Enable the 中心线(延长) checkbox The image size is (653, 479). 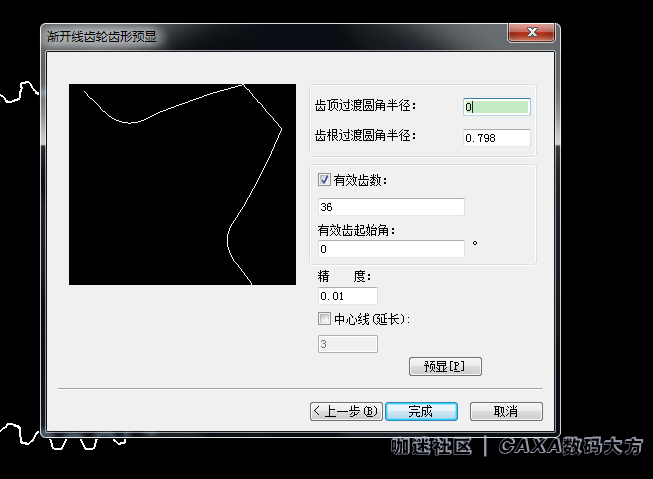pyautogui.click(x=323, y=319)
